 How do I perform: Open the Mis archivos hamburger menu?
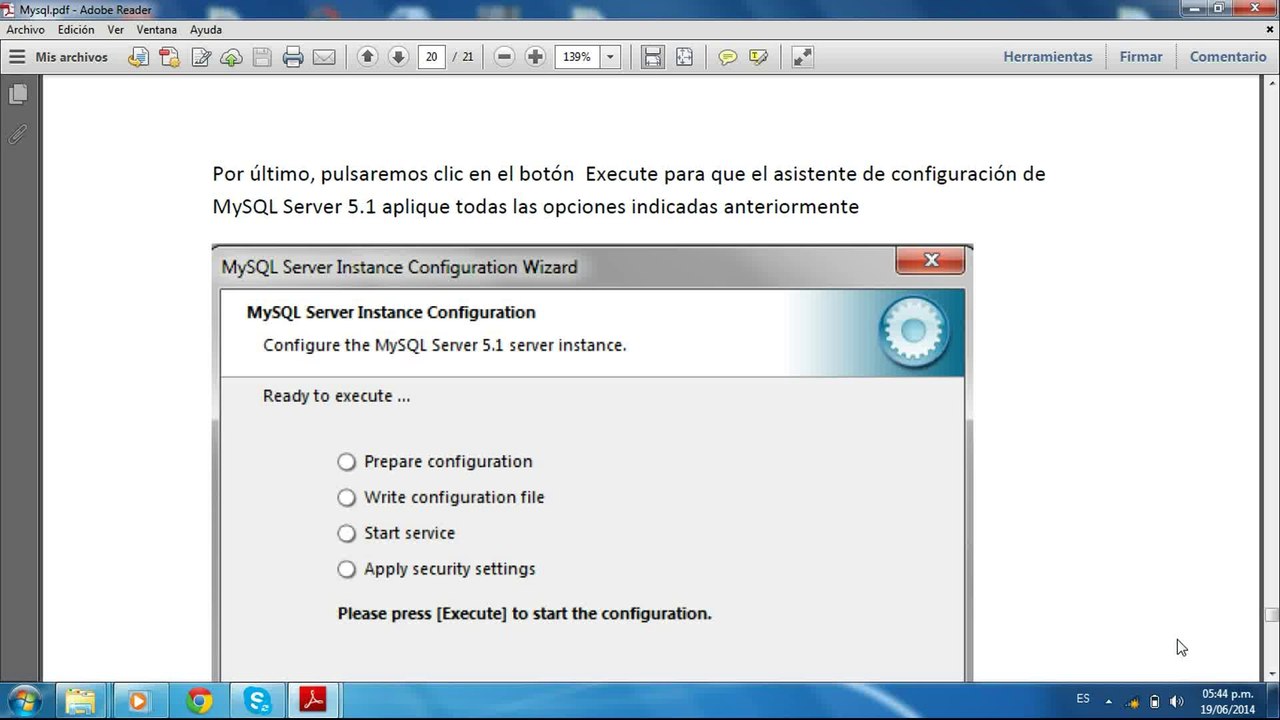click(x=17, y=57)
